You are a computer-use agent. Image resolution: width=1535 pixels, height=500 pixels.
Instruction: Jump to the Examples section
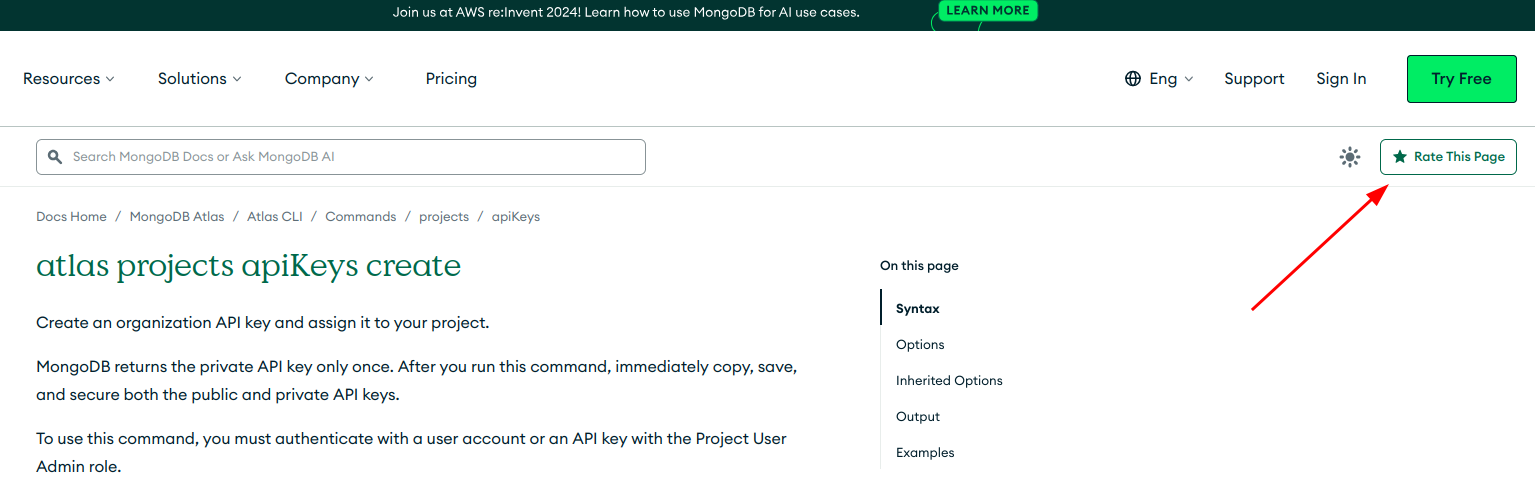tap(925, 453)
